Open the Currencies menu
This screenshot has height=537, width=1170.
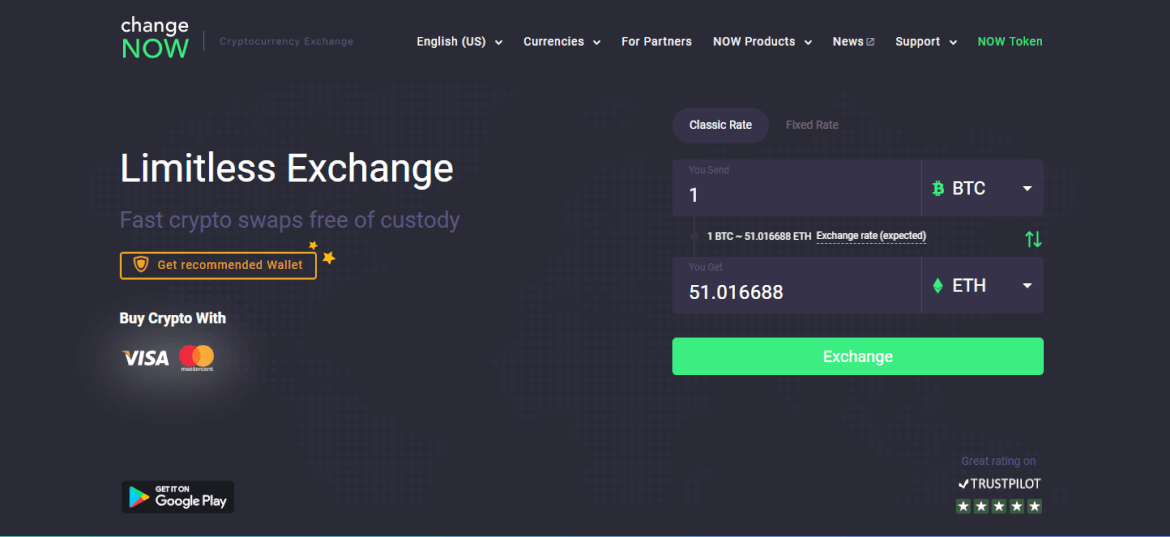(x=561, y=42)
